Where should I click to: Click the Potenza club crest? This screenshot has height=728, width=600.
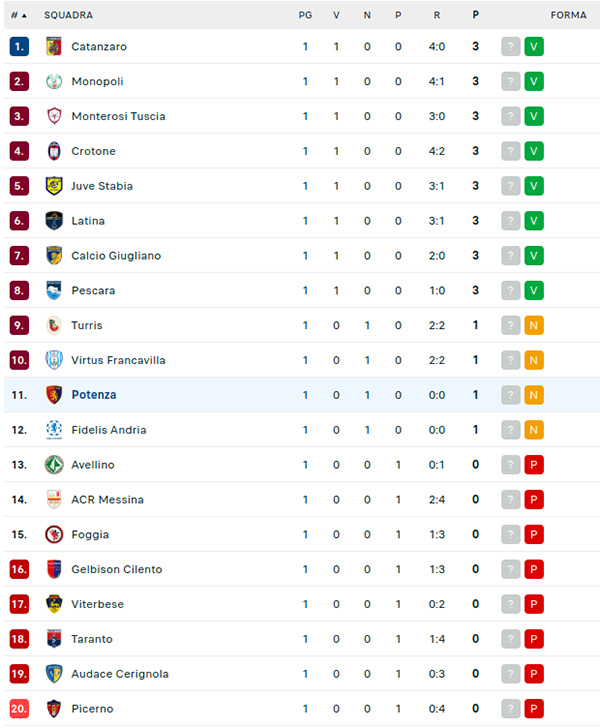coord(54,395)
